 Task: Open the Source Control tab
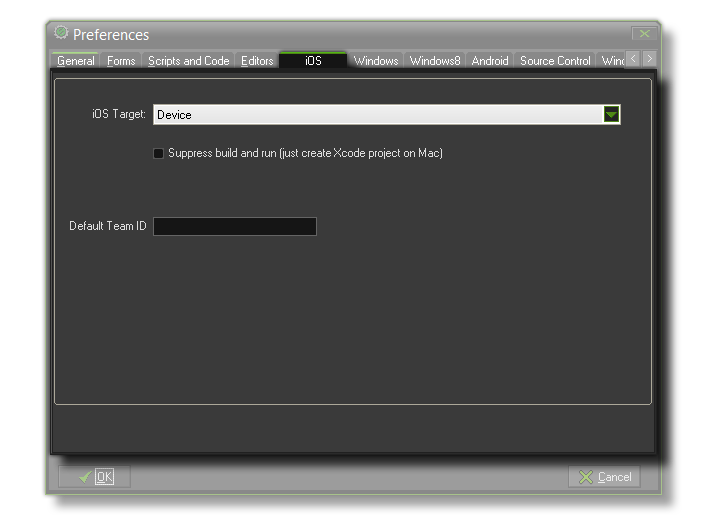(555, 61)
